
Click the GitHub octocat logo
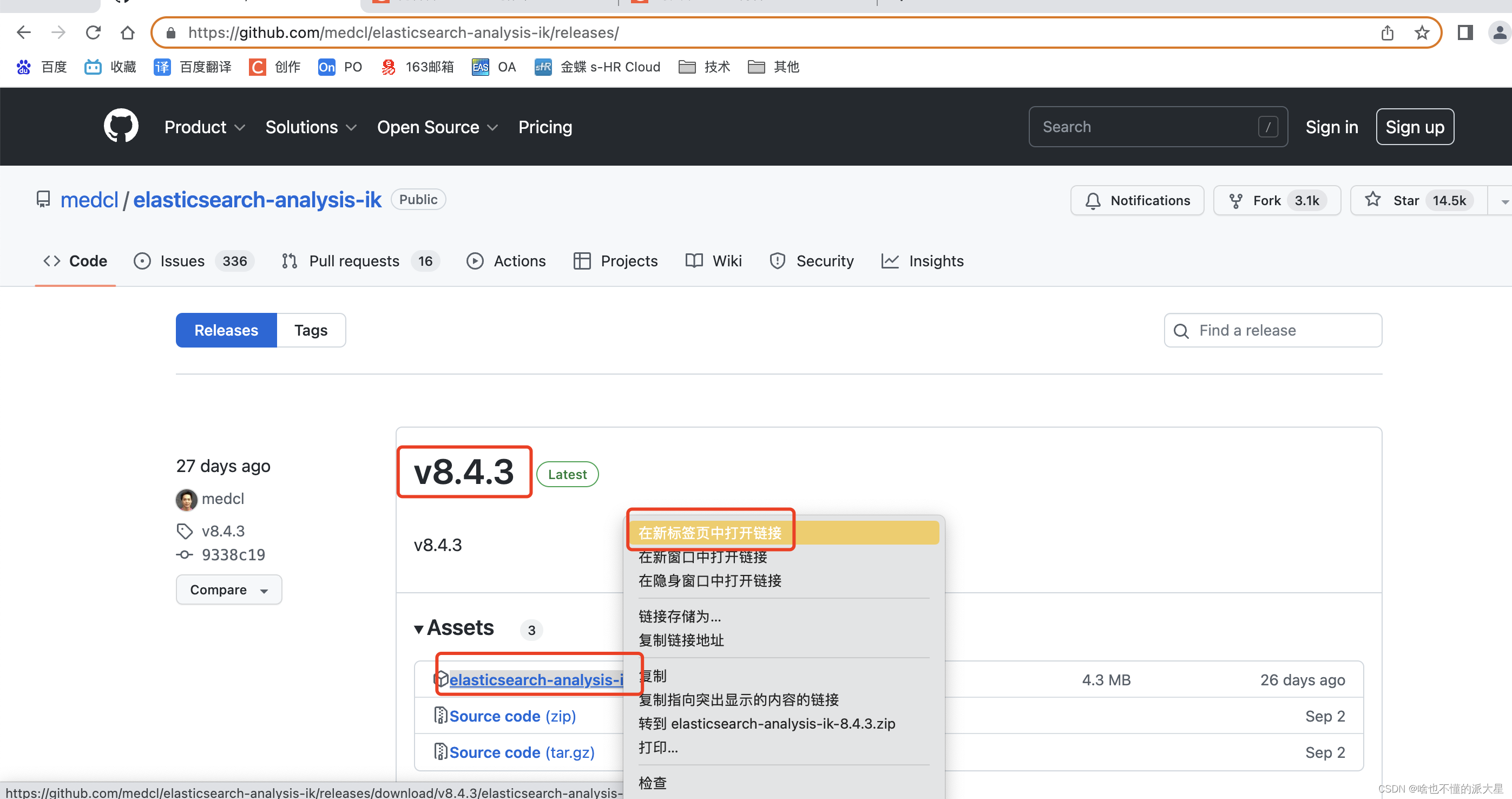121,126
